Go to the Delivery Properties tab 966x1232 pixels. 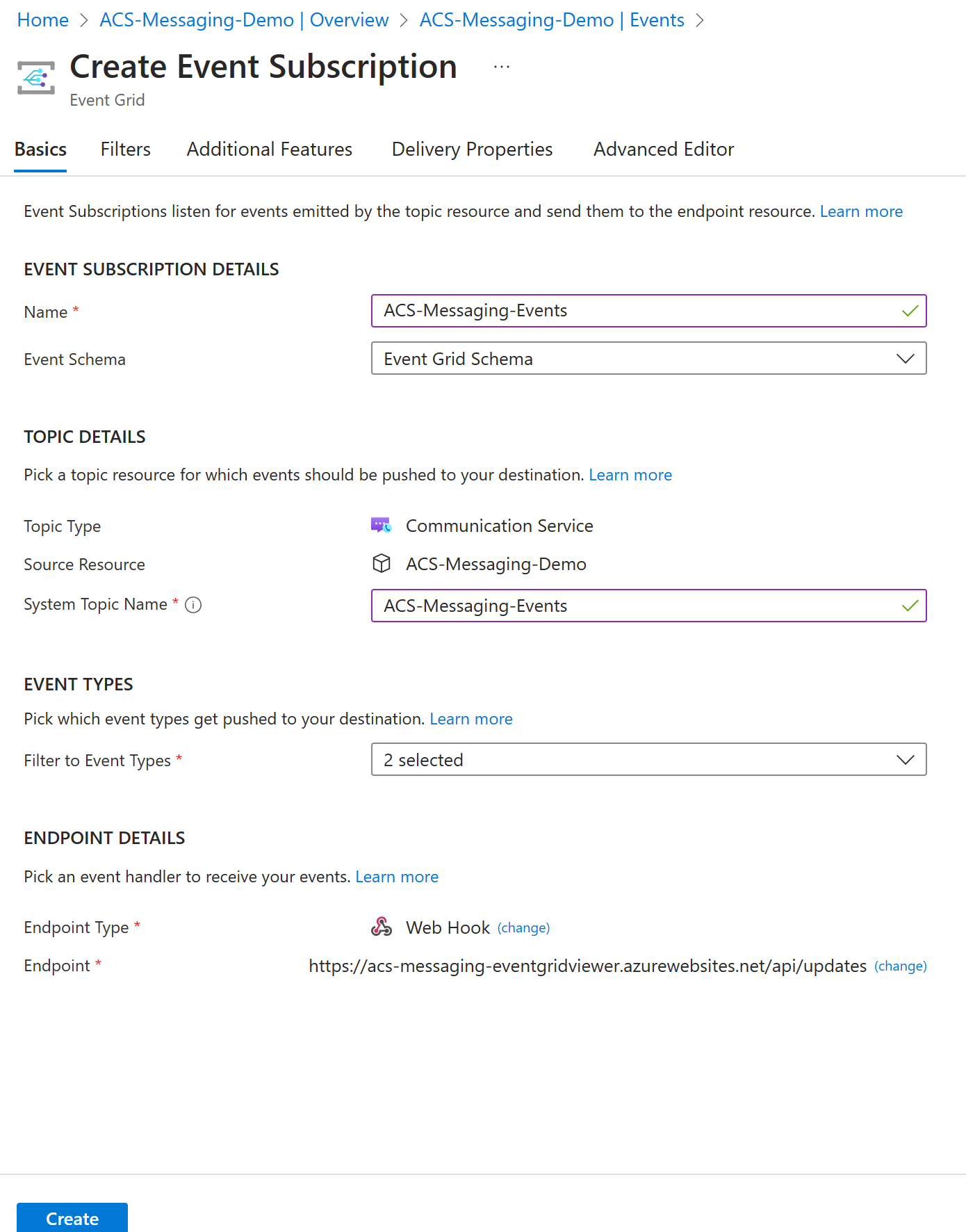click(x=472, y=149)
